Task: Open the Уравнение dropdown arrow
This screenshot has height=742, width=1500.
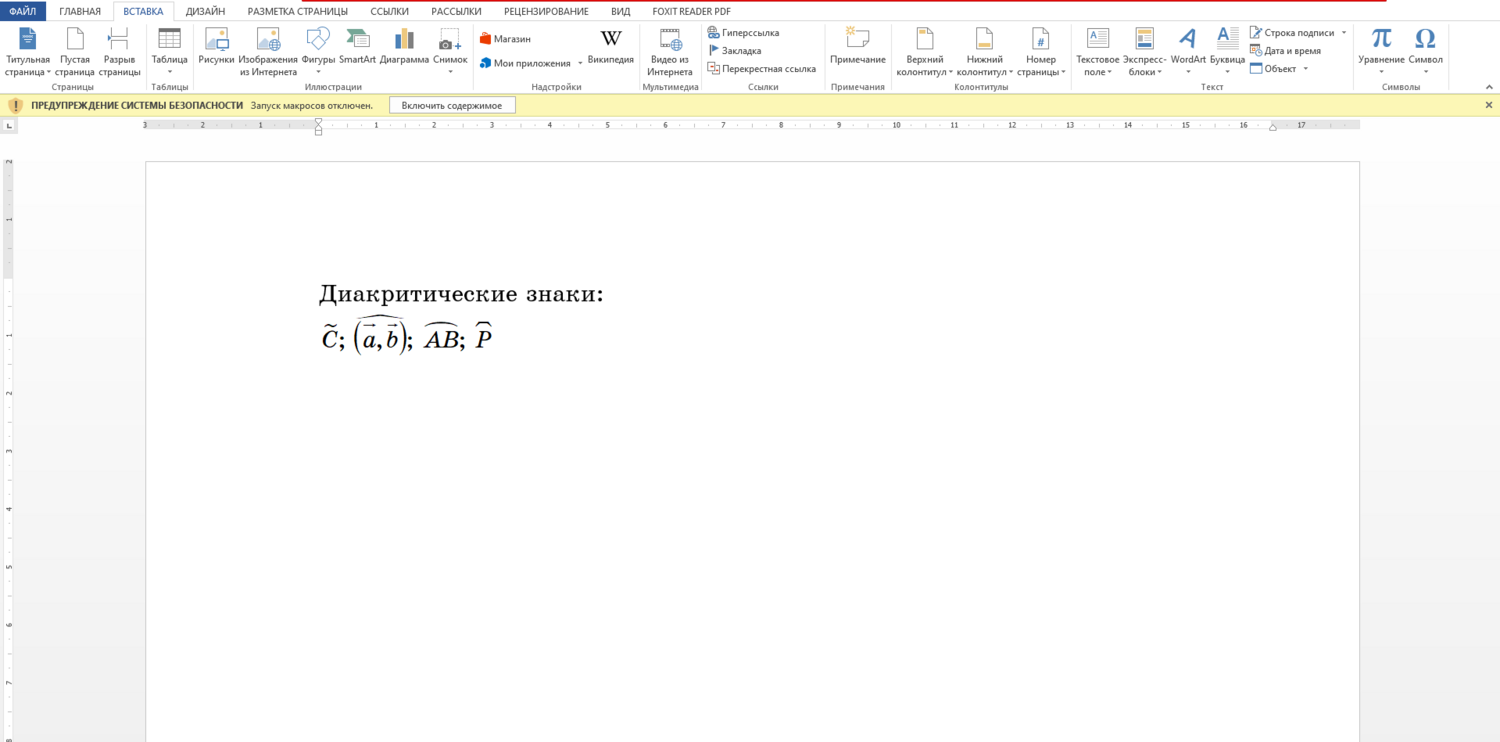Action: tap(1381, 72)
